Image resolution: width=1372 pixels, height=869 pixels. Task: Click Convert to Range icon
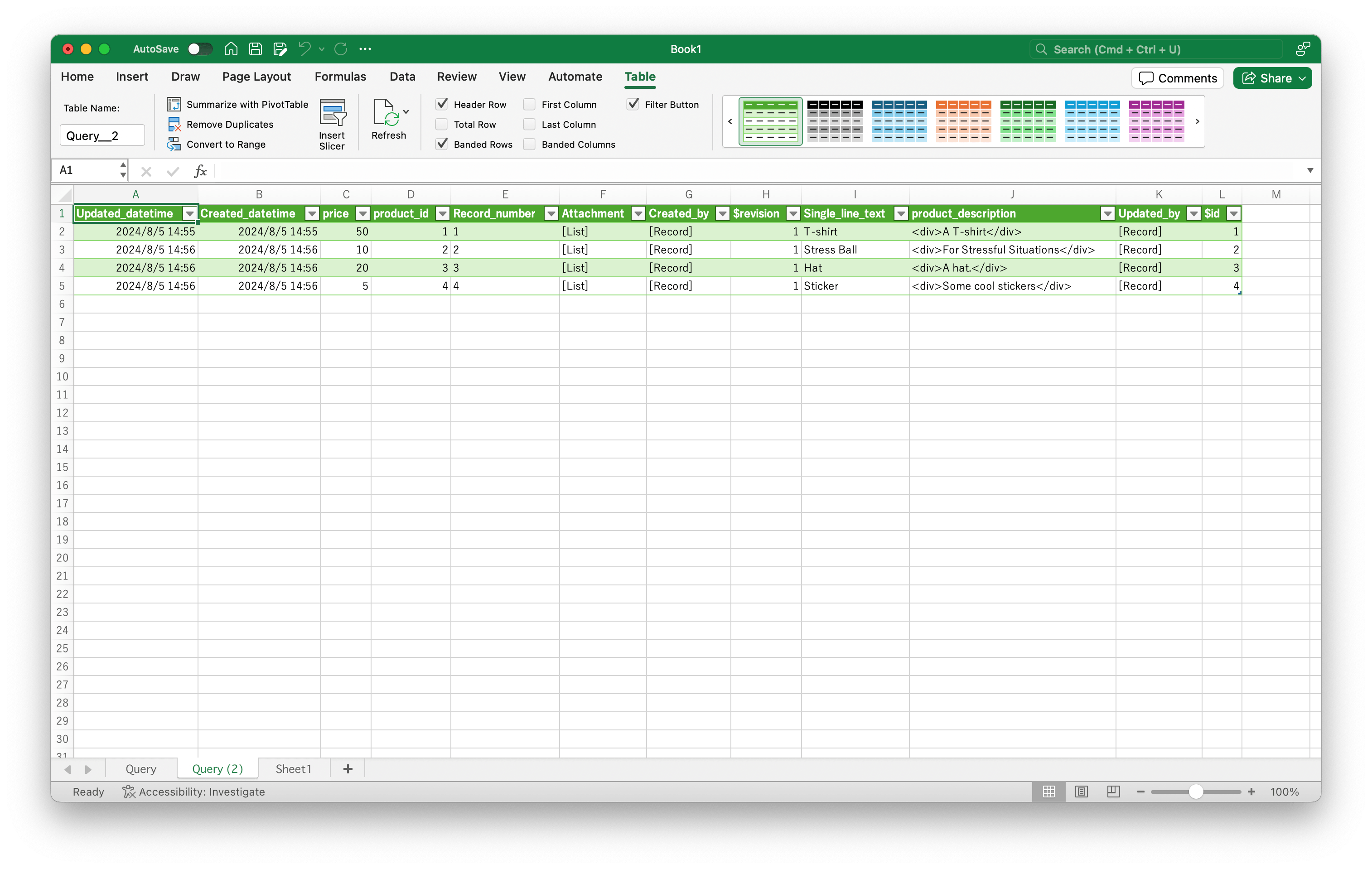174,144
